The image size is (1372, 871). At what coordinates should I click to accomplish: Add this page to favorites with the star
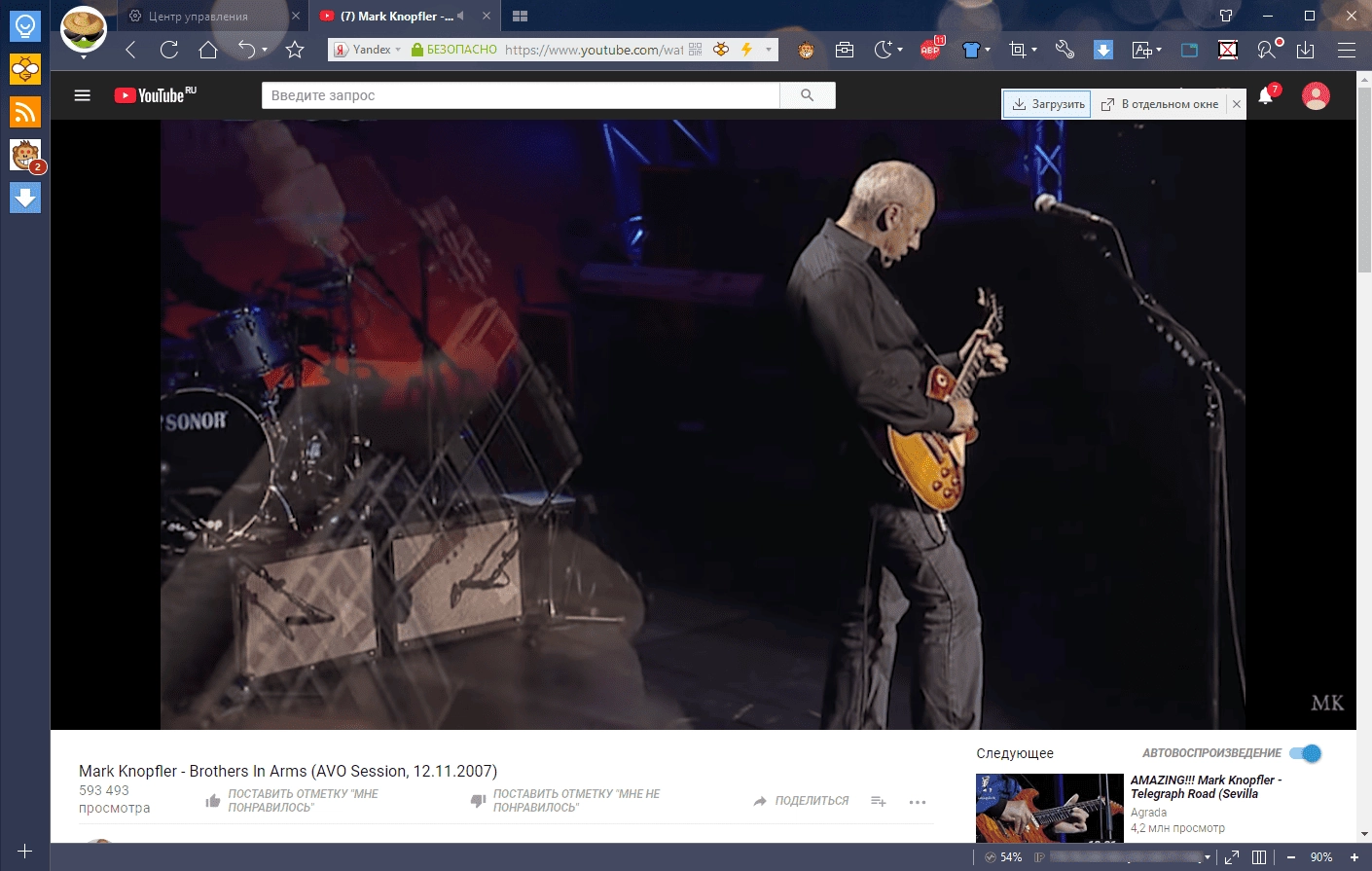(296, 50)
